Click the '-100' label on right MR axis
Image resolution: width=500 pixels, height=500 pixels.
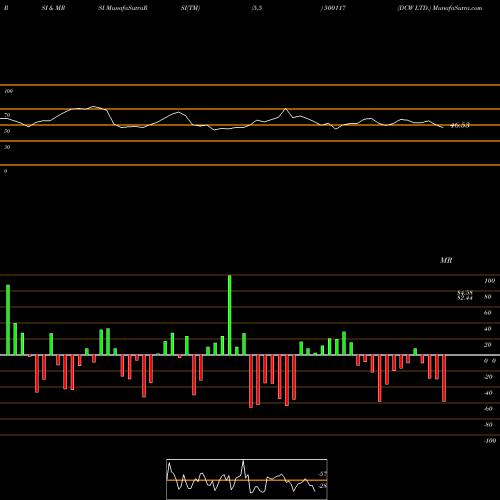point(490,441)
